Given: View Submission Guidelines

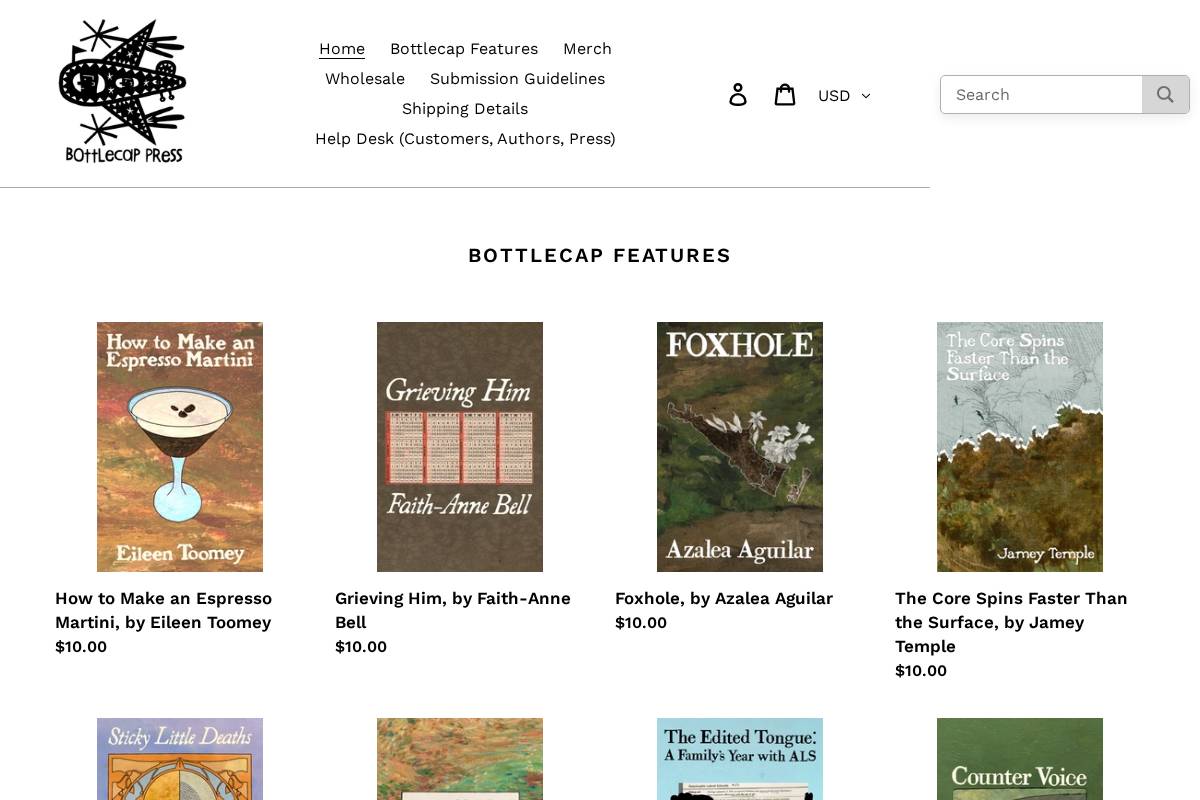Looking at the screenshot, I should coord(517,78).
